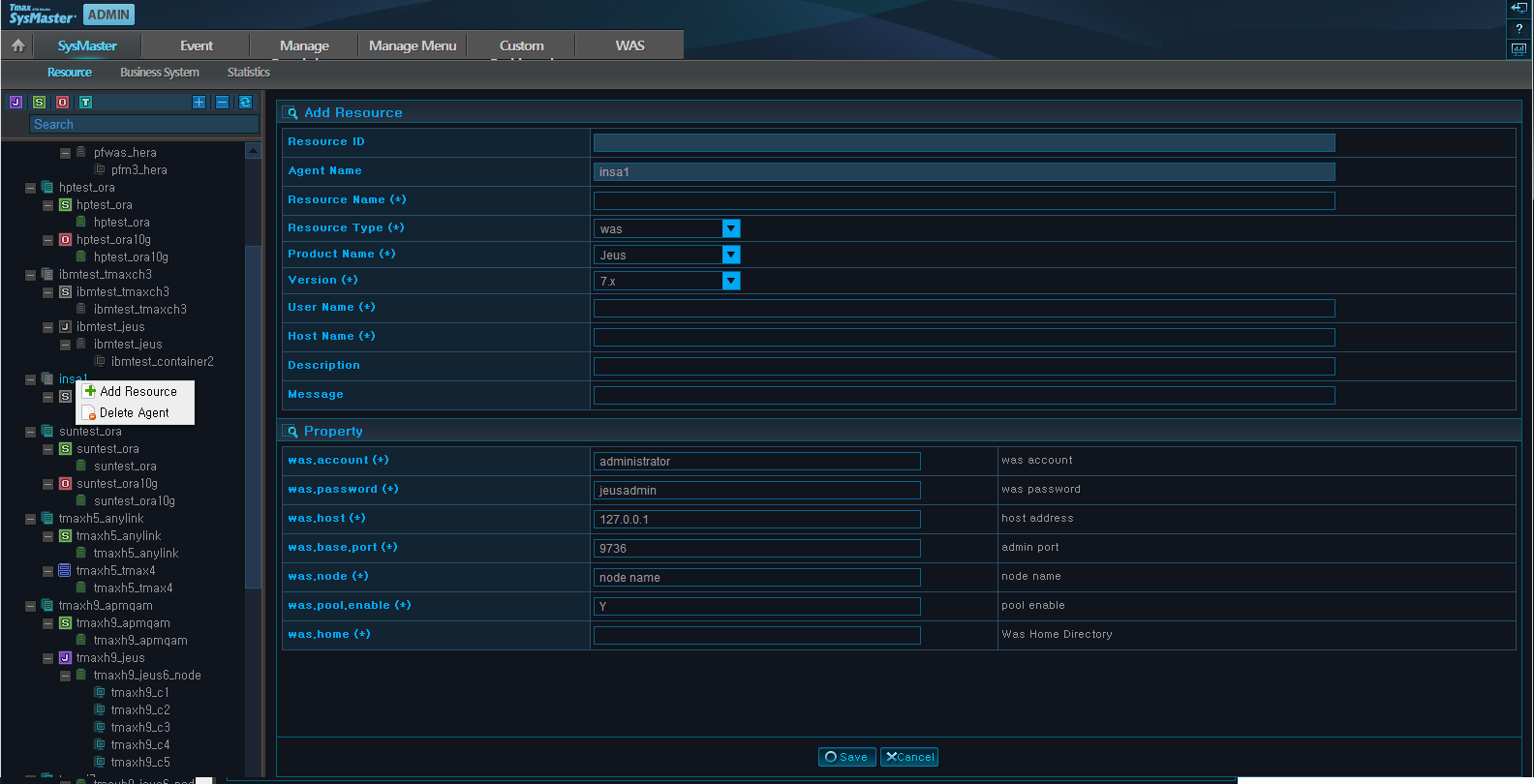The width and height of the screenshot is (1534, 784).
Task: Cancel adding the resource
Action: point(909,757)
